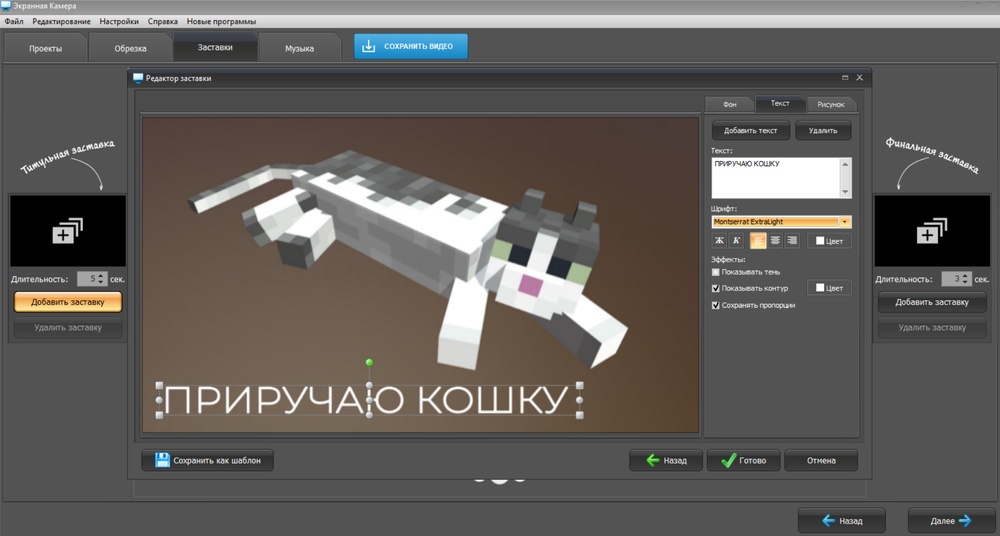Enable Показывать тень checkbox
Viewport: 1000px width, 536px height.
point(716,272)
